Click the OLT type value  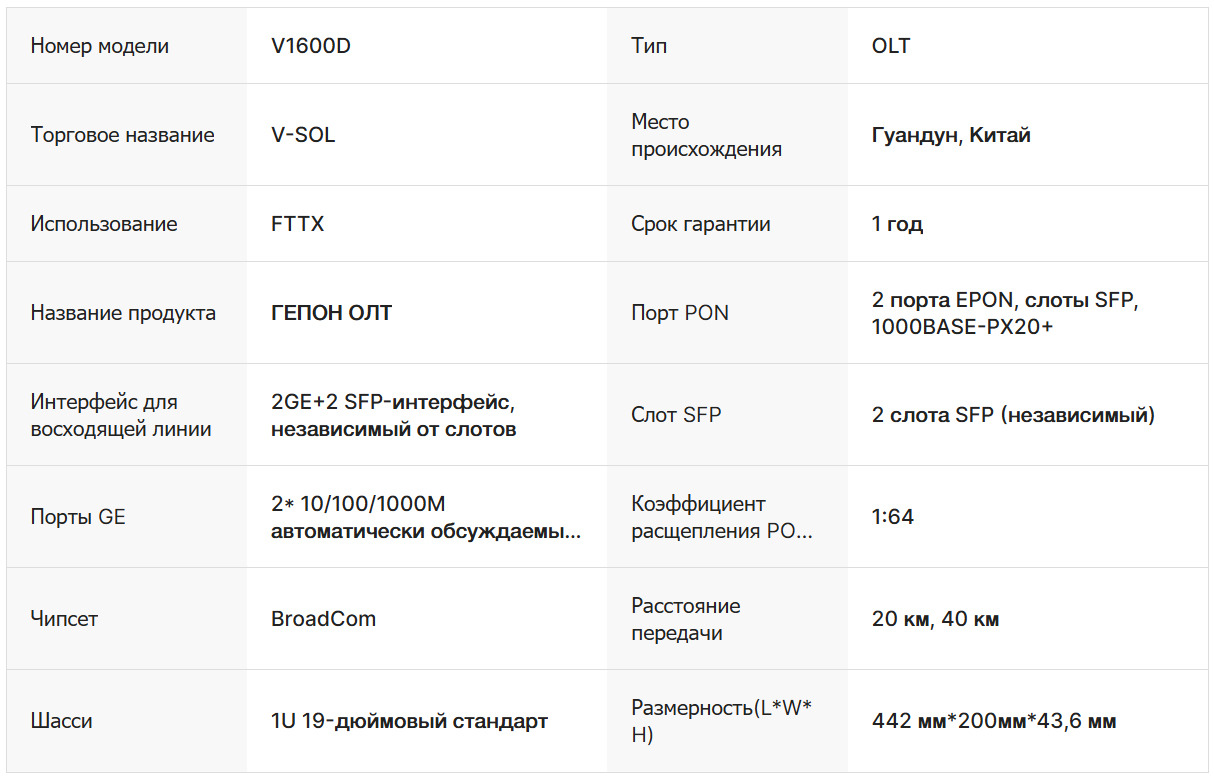tap(891, 46)
